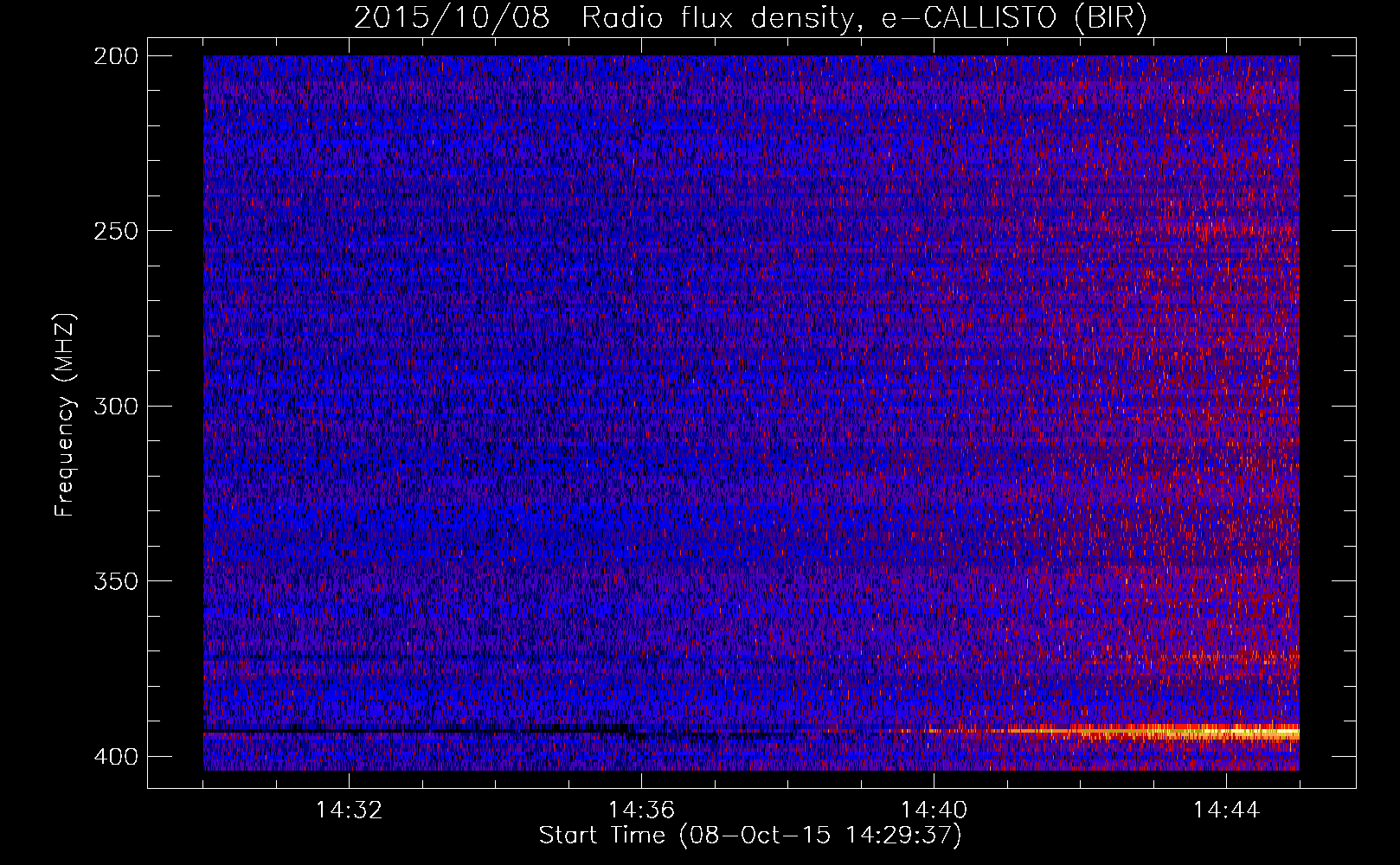Click the "Start Time (08-Oct-15 14:29:37)" axis label
Image resolution: width=1400 pixels, height=865 pixels.
(x=750, y=836)
